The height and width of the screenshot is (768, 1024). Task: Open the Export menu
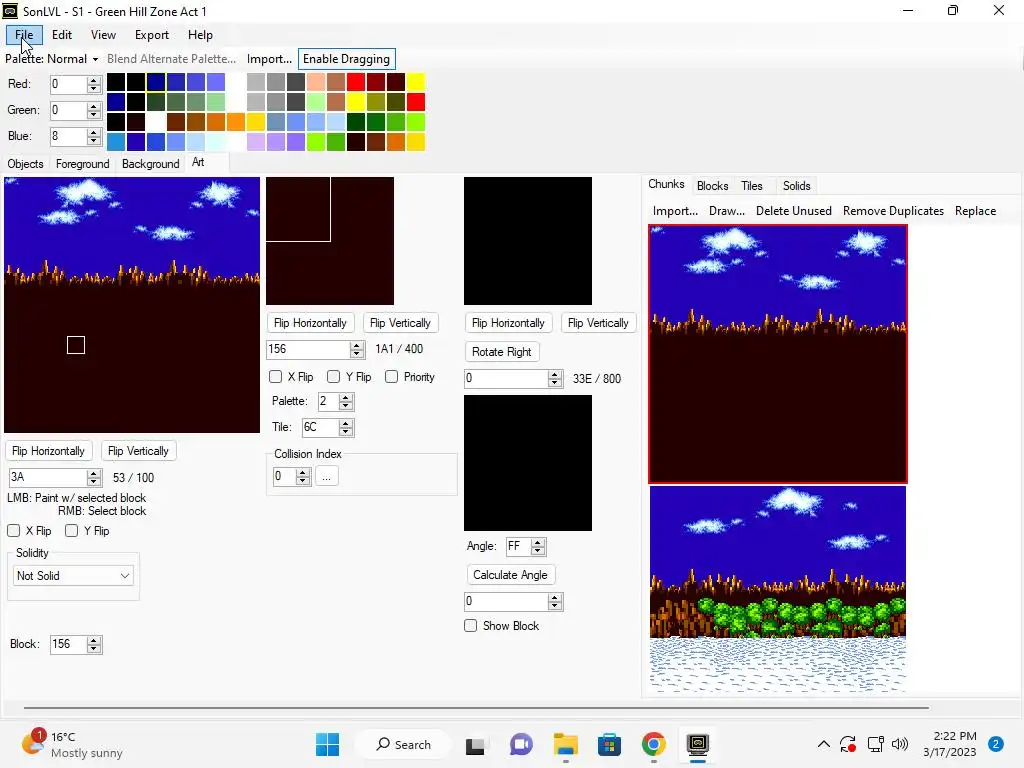152,35
